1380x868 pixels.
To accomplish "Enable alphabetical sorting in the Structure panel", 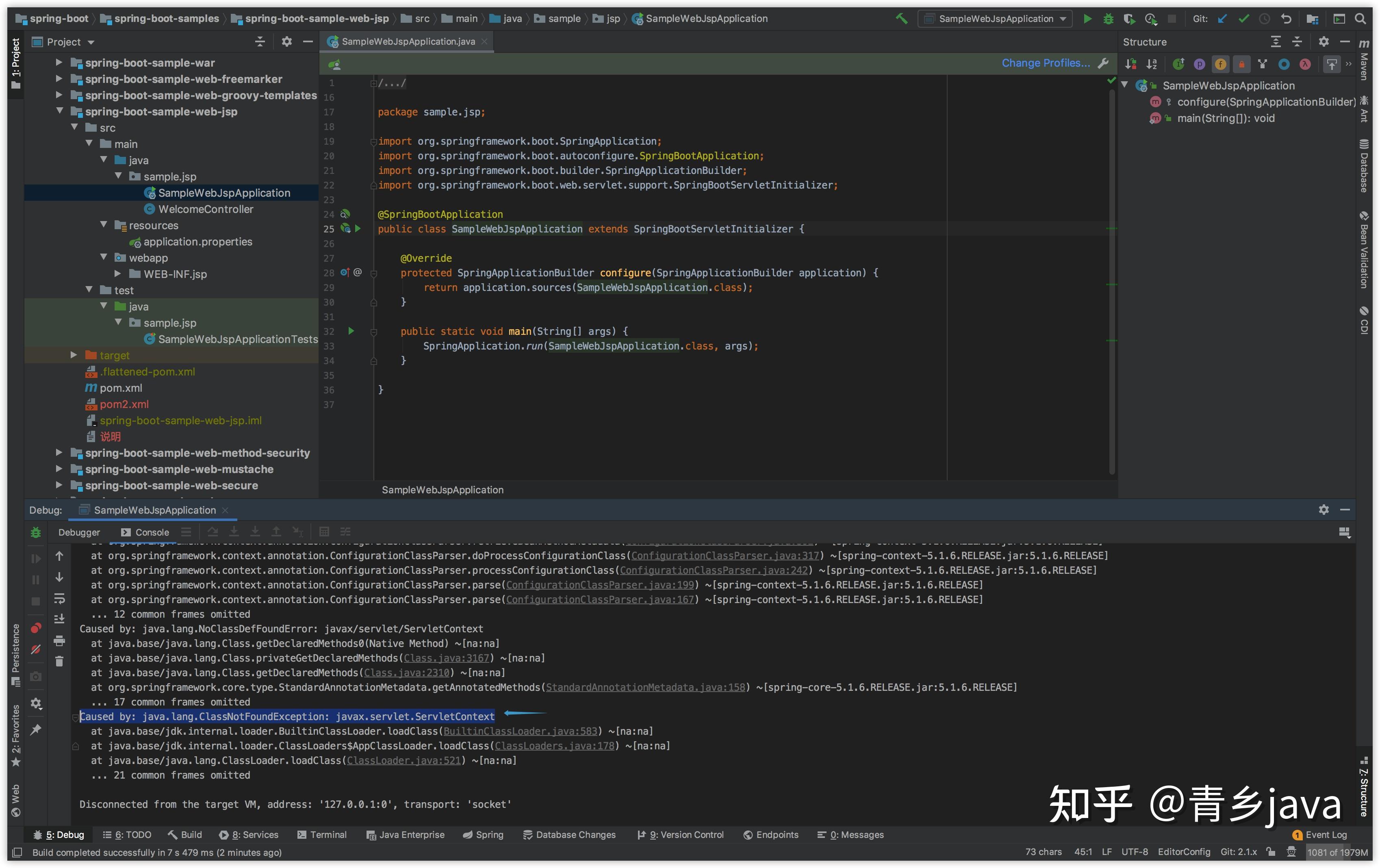I will click(x=1151, y=63).
